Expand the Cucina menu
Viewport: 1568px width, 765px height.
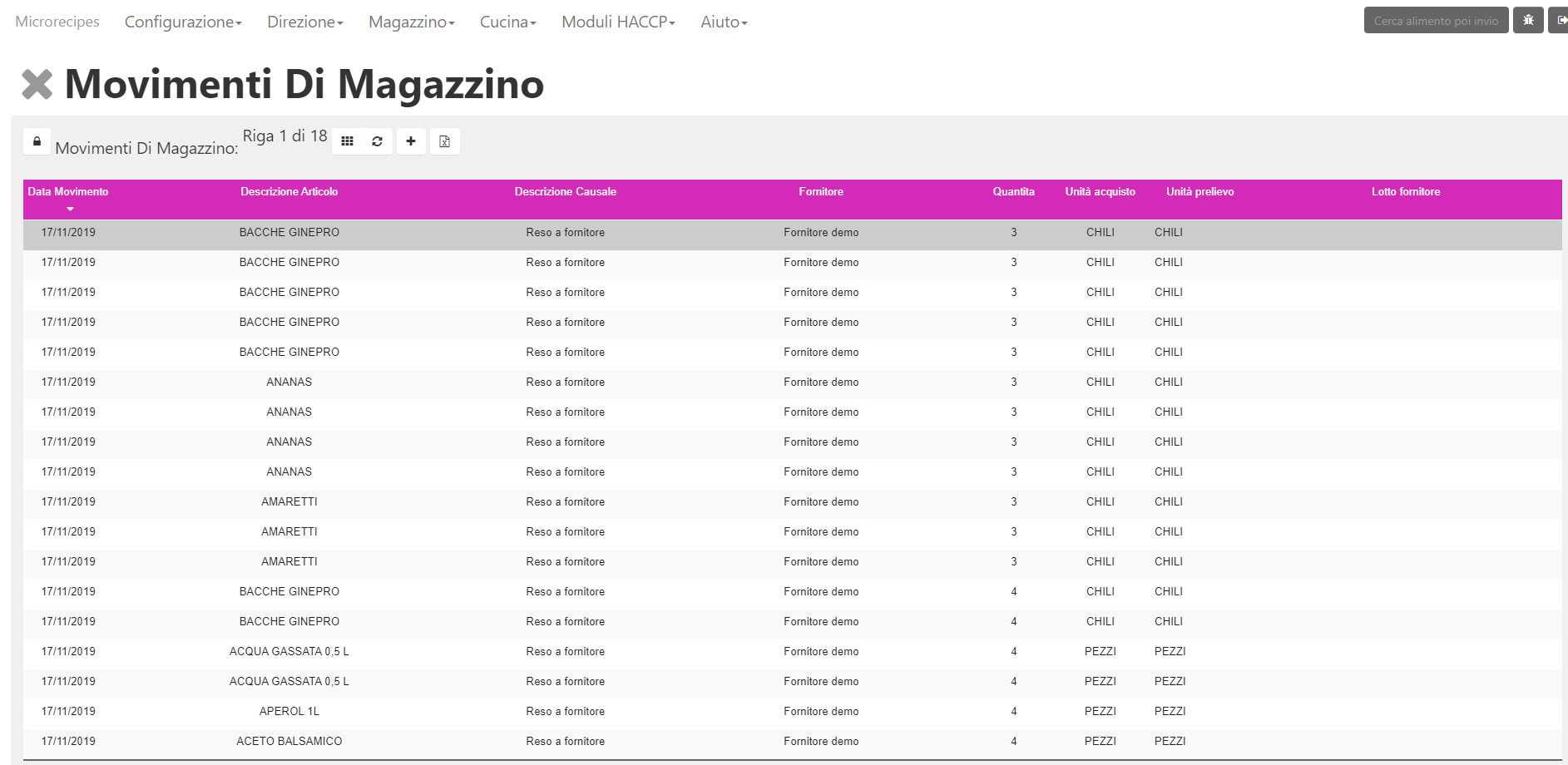[x=508, y=22]
